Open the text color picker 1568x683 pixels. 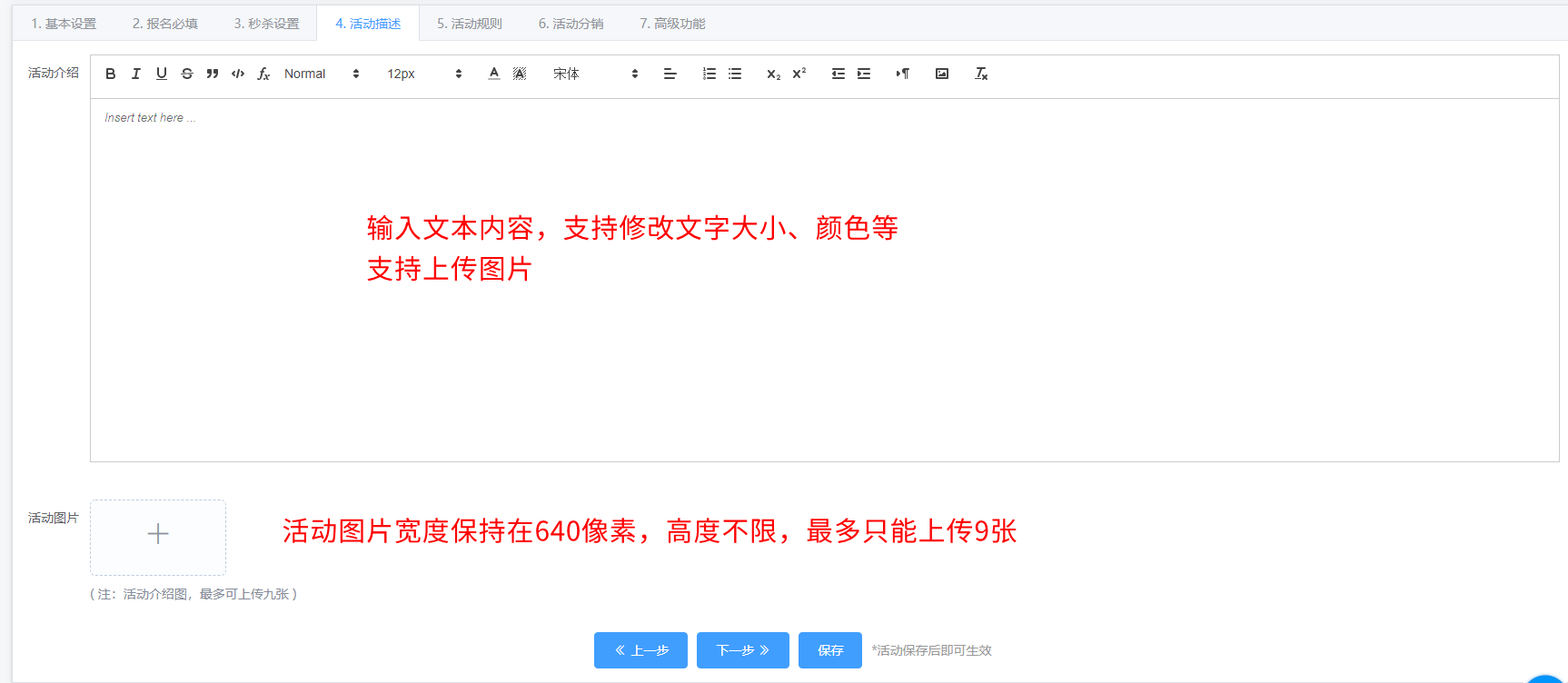pyautogui.click(x=494, y=74)
